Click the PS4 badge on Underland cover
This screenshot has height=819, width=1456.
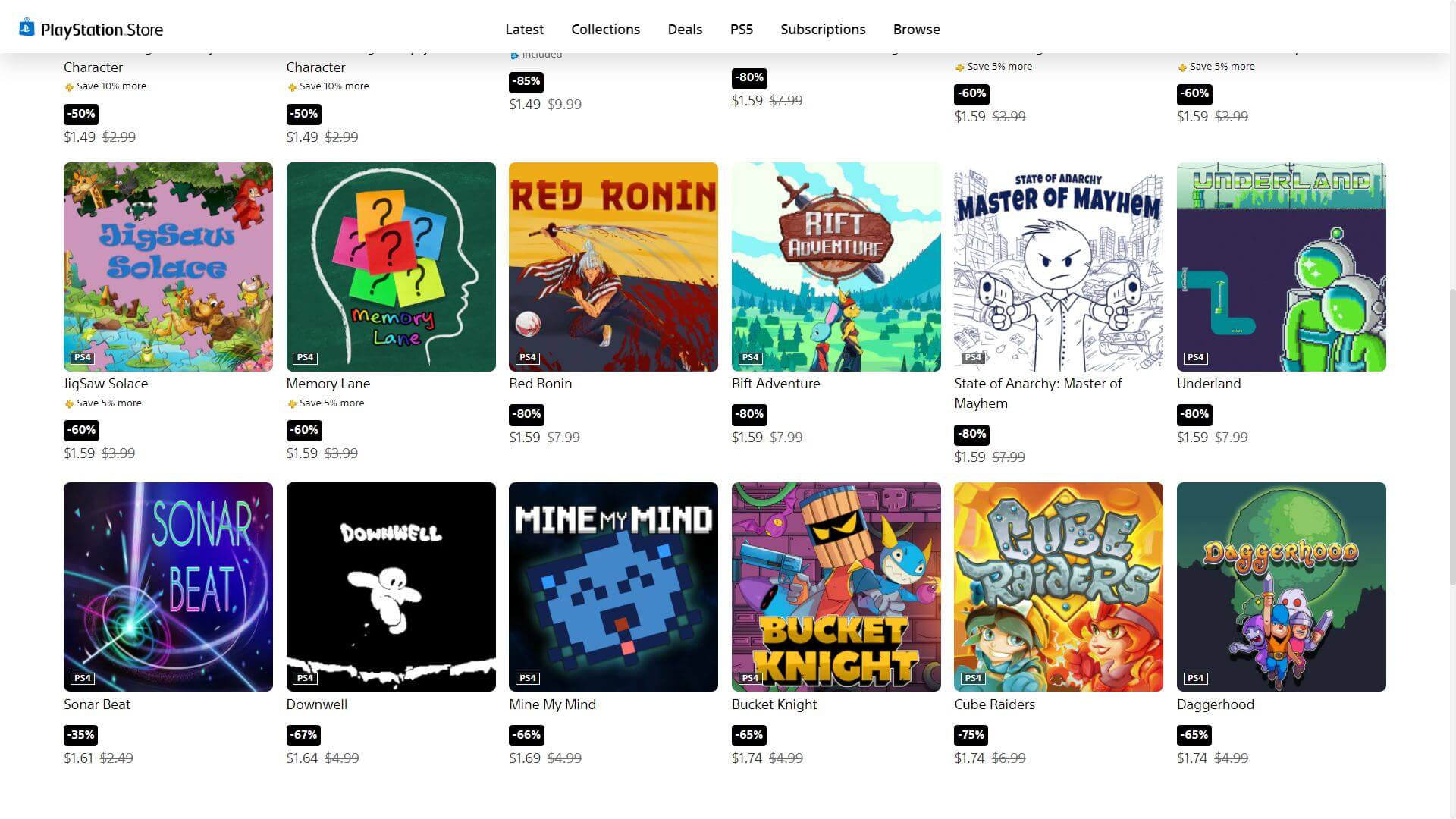(x=1195, y=357)
